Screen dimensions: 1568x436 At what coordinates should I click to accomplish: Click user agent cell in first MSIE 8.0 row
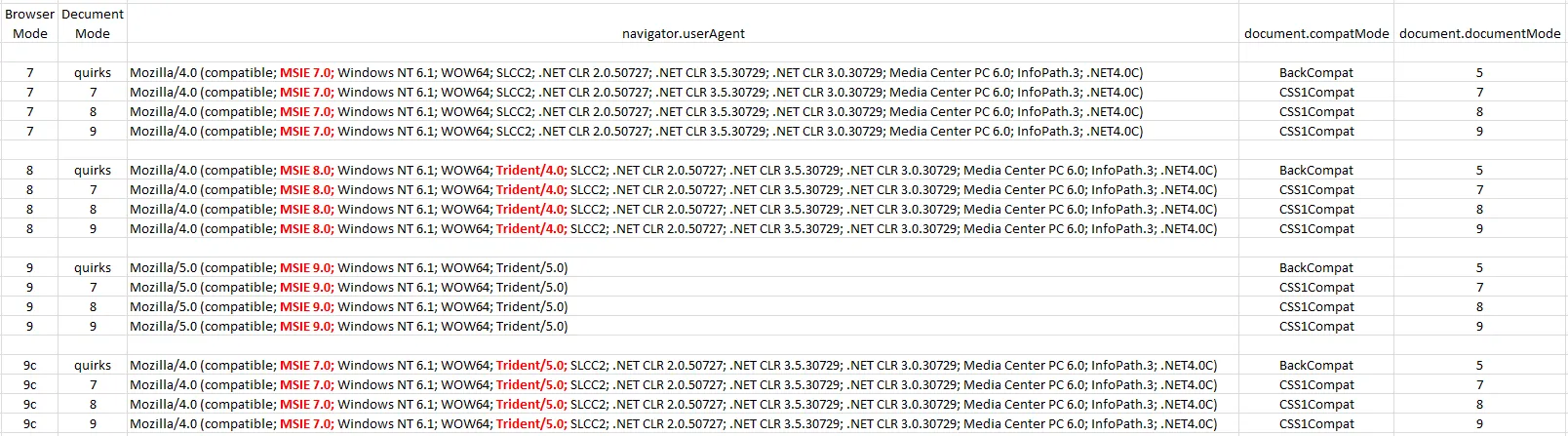click(x=683, y=170)
